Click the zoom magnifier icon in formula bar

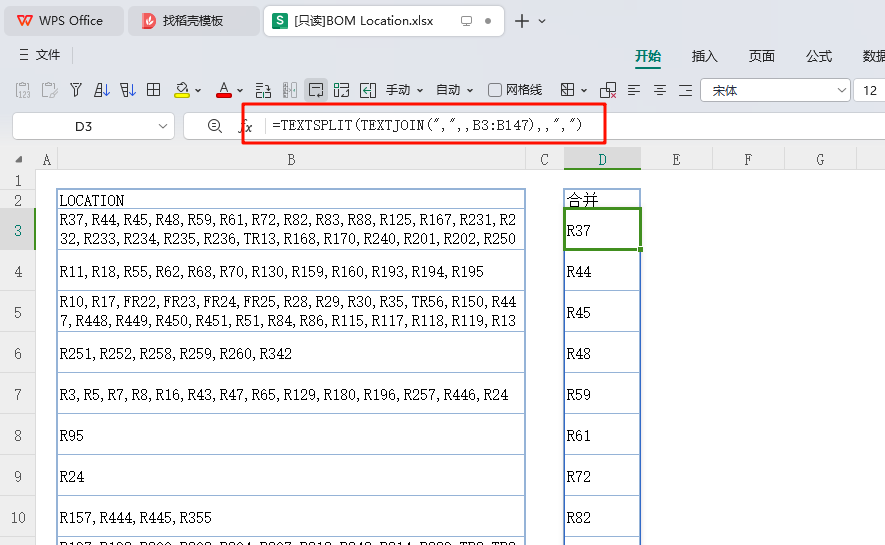pos(214,126)
